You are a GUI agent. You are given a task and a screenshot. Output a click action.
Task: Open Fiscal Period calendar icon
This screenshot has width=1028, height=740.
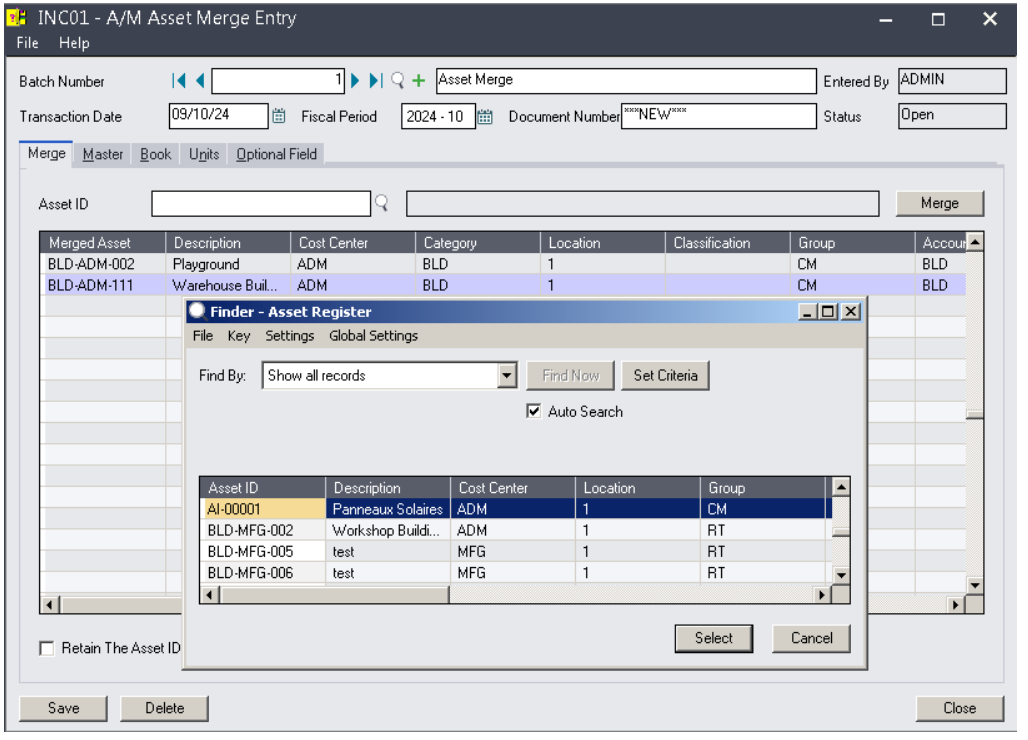[485, 117]
